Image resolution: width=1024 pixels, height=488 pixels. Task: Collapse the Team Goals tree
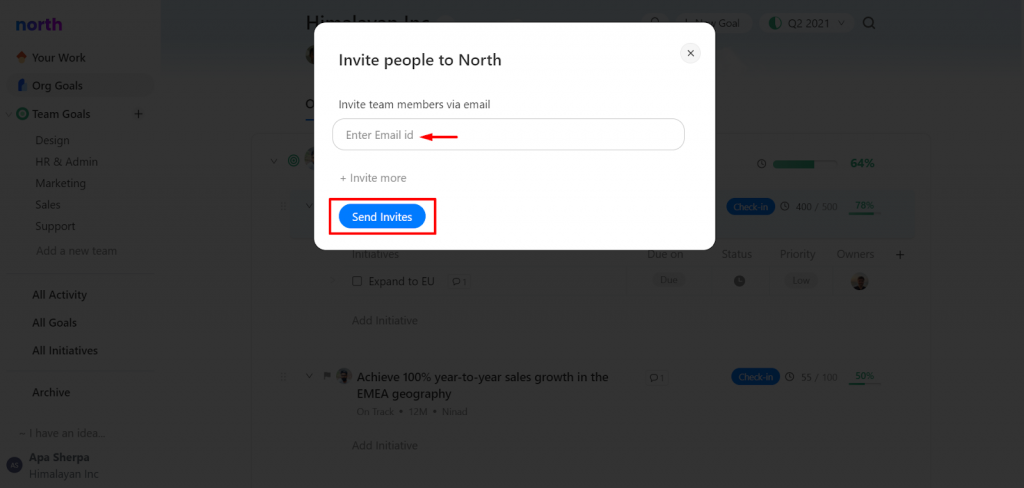[8, 114]
